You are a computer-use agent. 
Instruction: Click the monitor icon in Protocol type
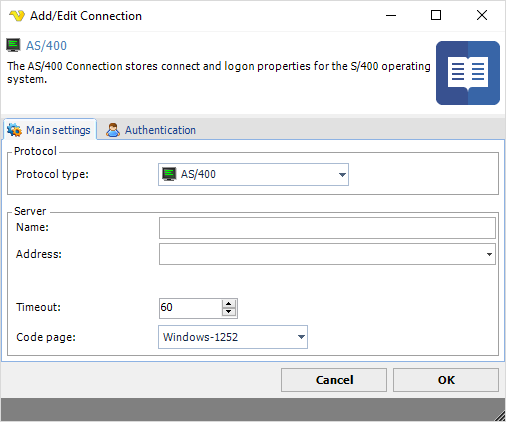[169, 174]
